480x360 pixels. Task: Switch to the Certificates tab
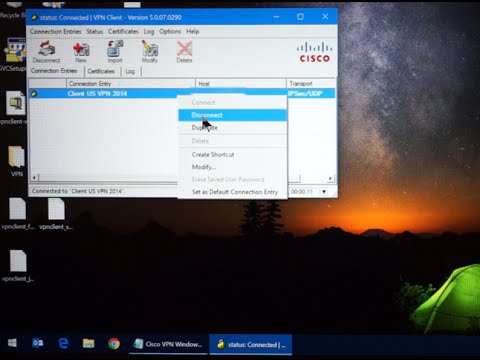click(101, 71)
